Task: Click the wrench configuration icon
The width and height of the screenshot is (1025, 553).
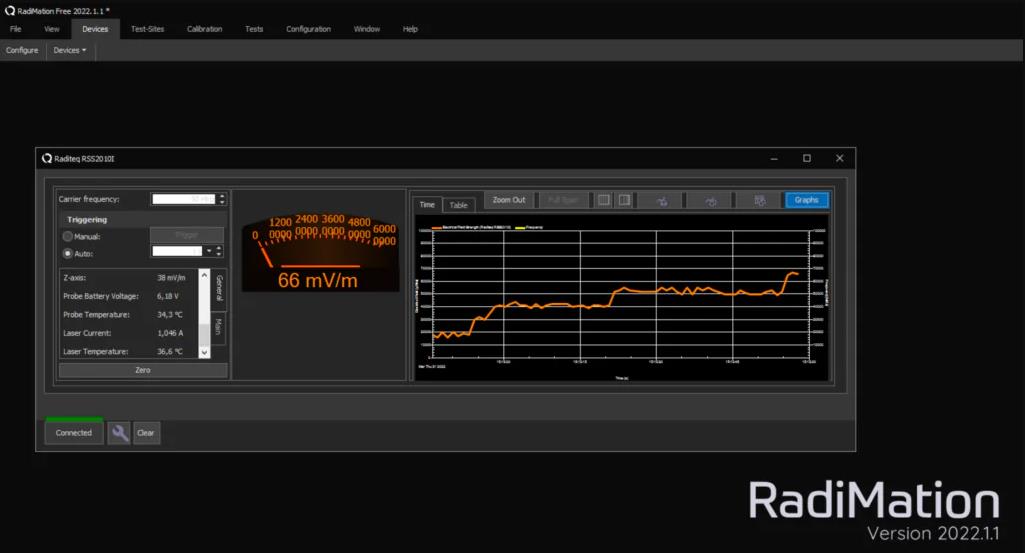Action: pos(119,433)
